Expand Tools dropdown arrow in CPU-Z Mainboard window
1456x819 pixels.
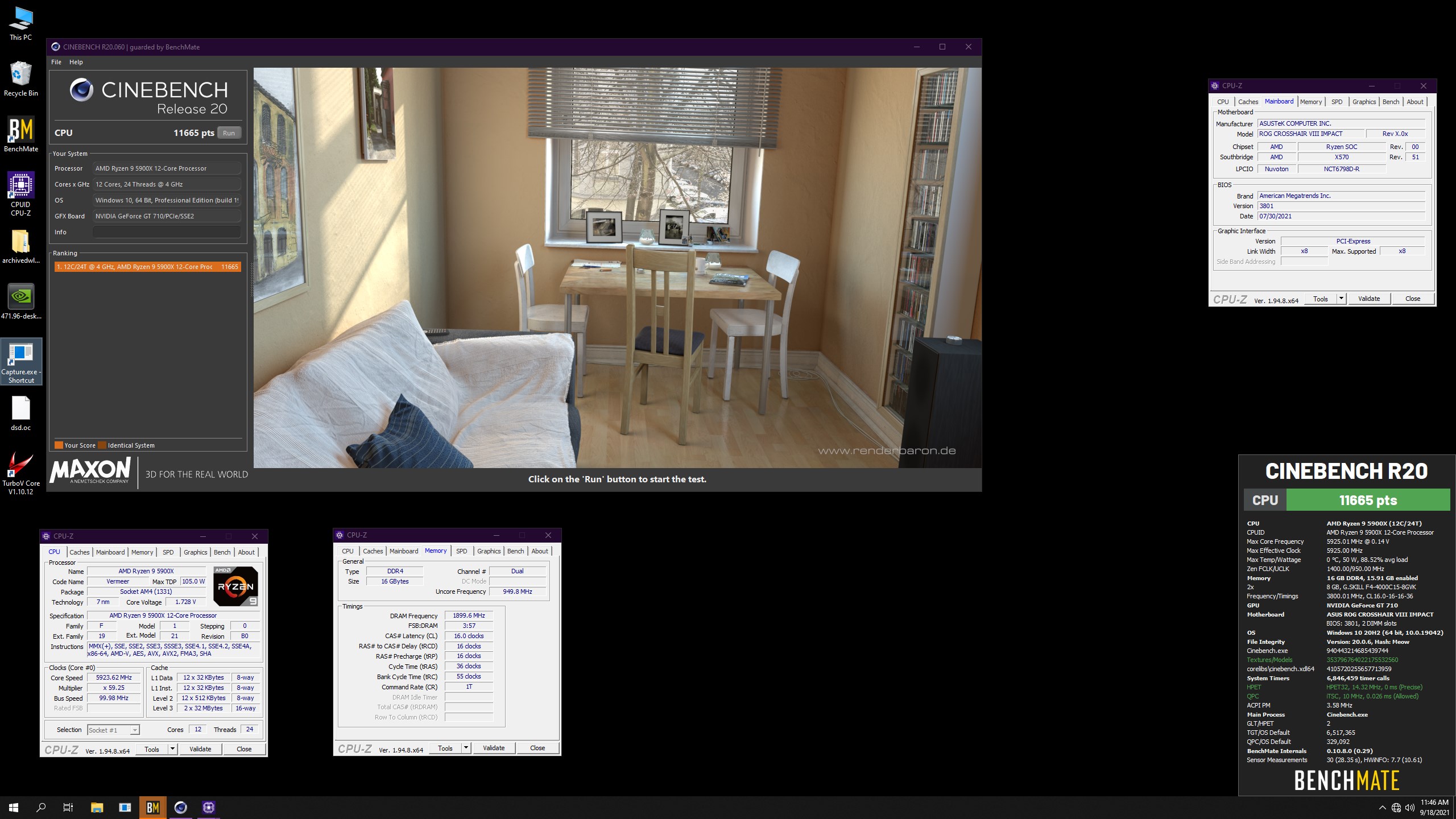coord(1342,299)
